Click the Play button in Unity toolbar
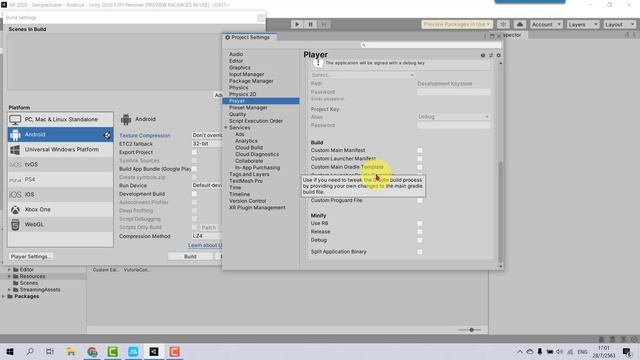The image size is (640, 360). tap(297, 24)
